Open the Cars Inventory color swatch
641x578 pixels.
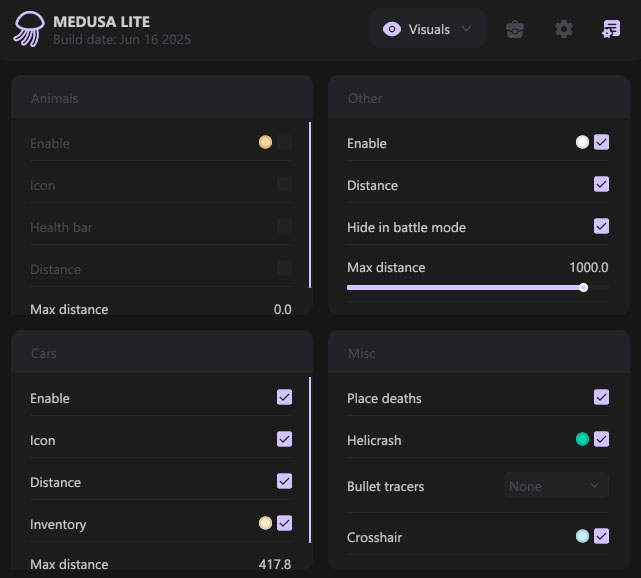(x=265, y=524)
